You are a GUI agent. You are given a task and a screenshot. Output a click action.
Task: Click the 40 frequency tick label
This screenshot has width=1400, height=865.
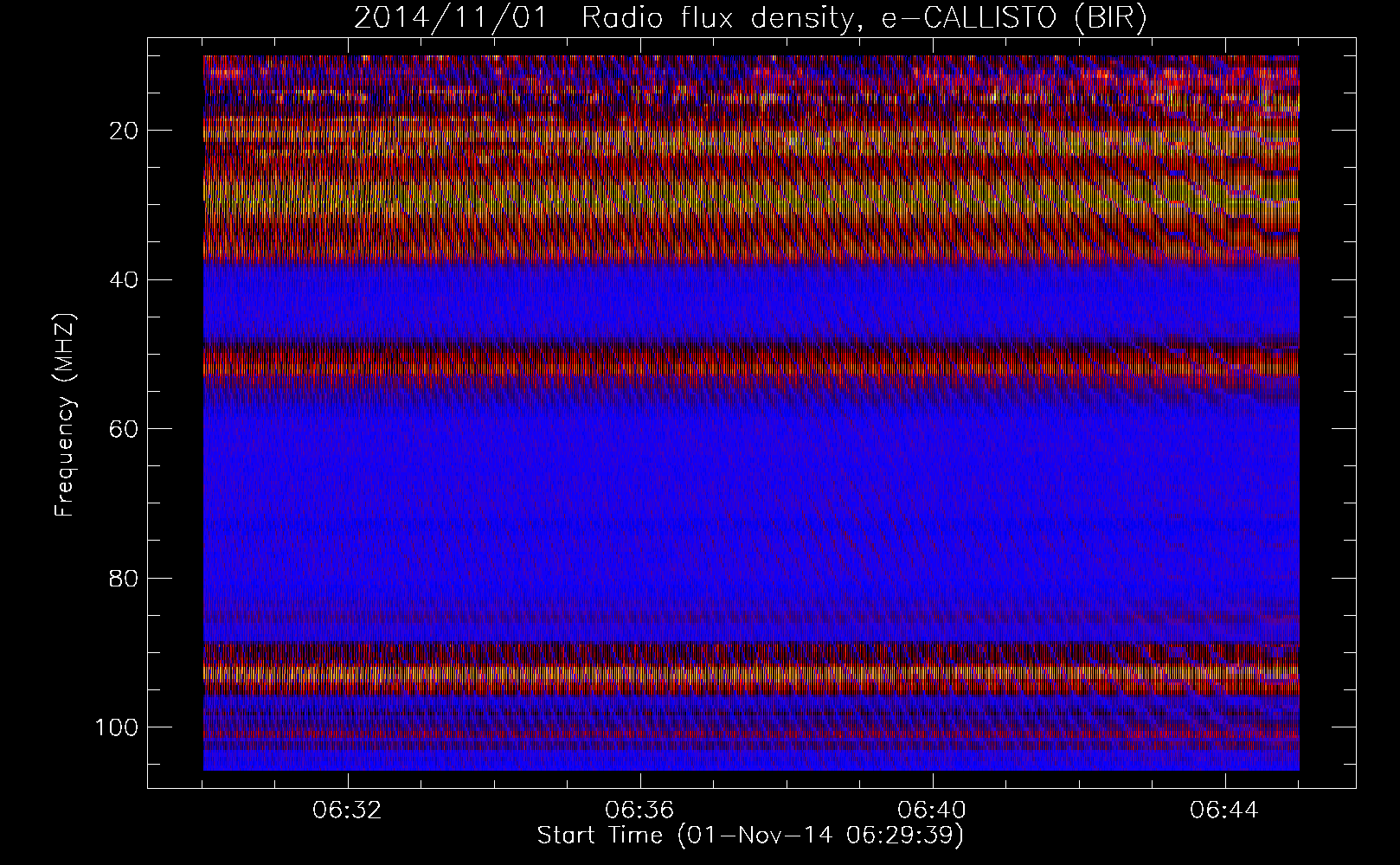point(125,279)
